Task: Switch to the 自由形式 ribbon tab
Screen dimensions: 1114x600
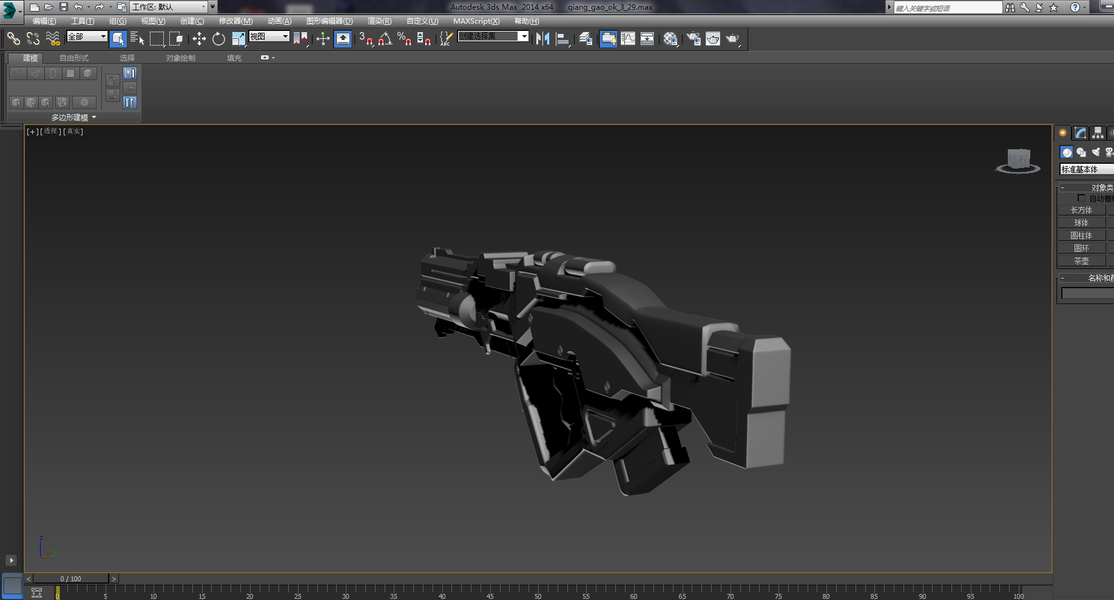Action: point(74,58)
